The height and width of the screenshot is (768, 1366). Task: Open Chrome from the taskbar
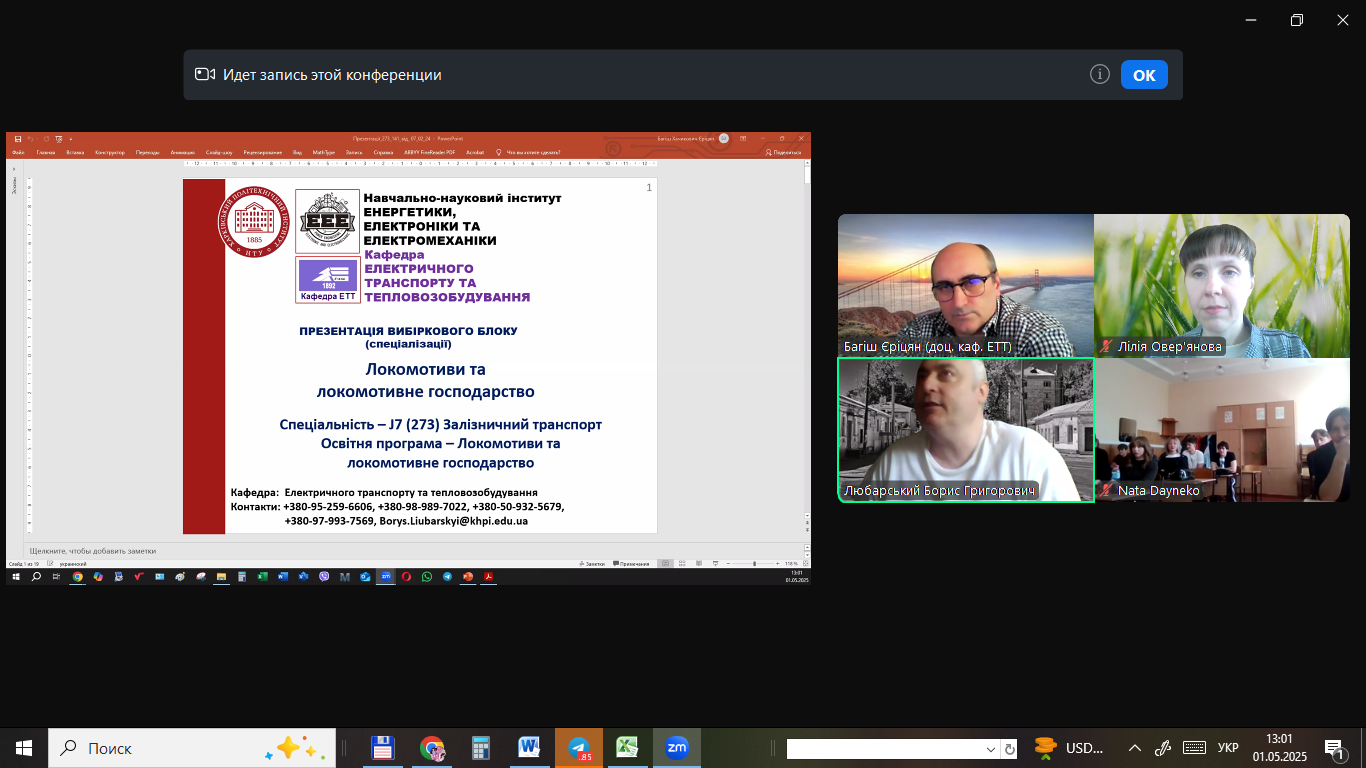click(432, 748)
